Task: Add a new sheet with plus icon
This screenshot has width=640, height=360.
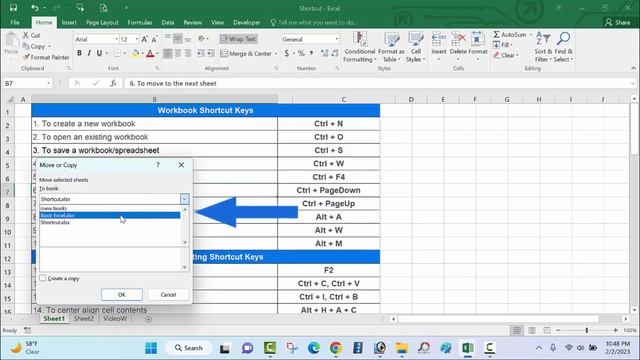Action: coord(149,319)
